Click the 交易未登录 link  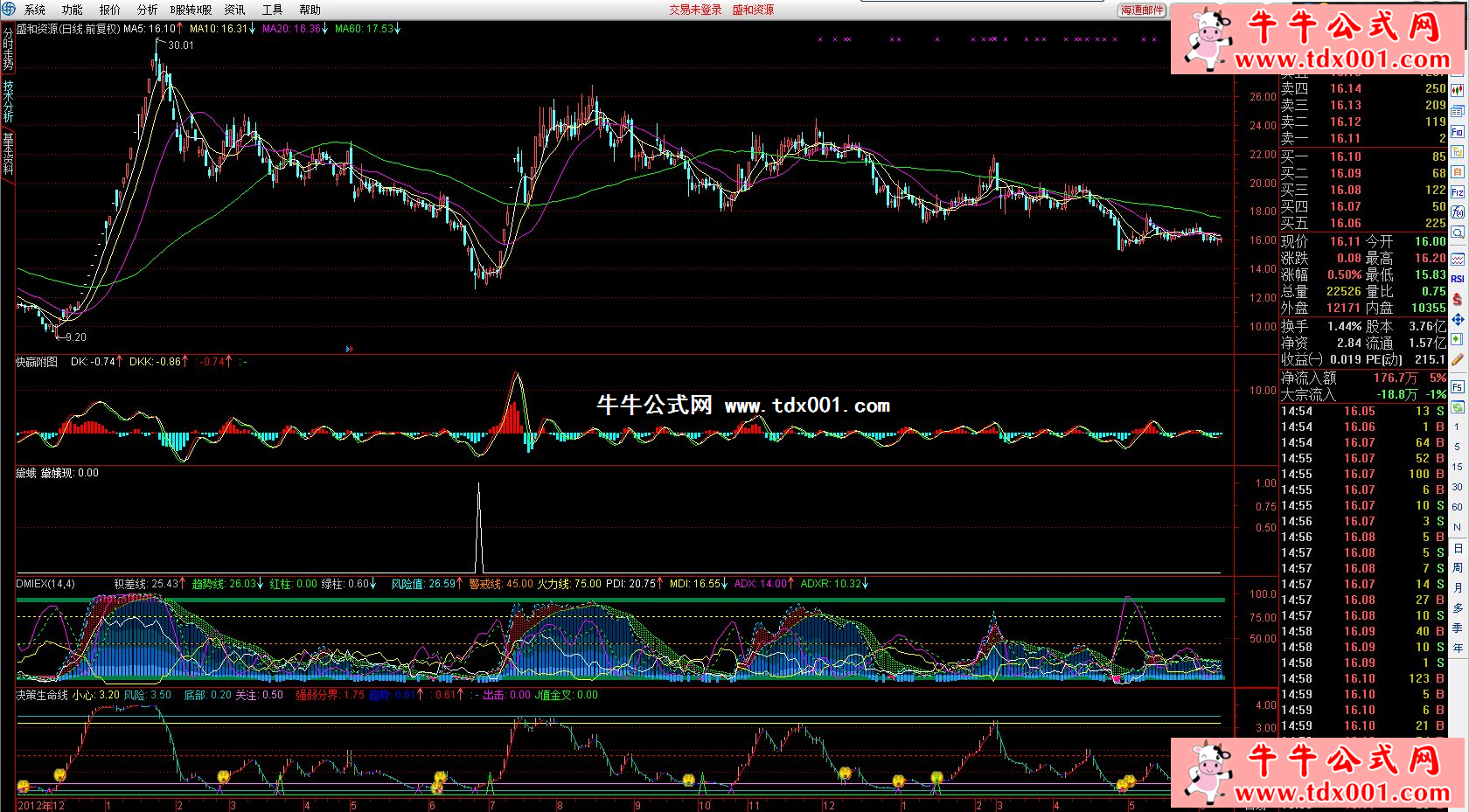click(x=695, y=10)
